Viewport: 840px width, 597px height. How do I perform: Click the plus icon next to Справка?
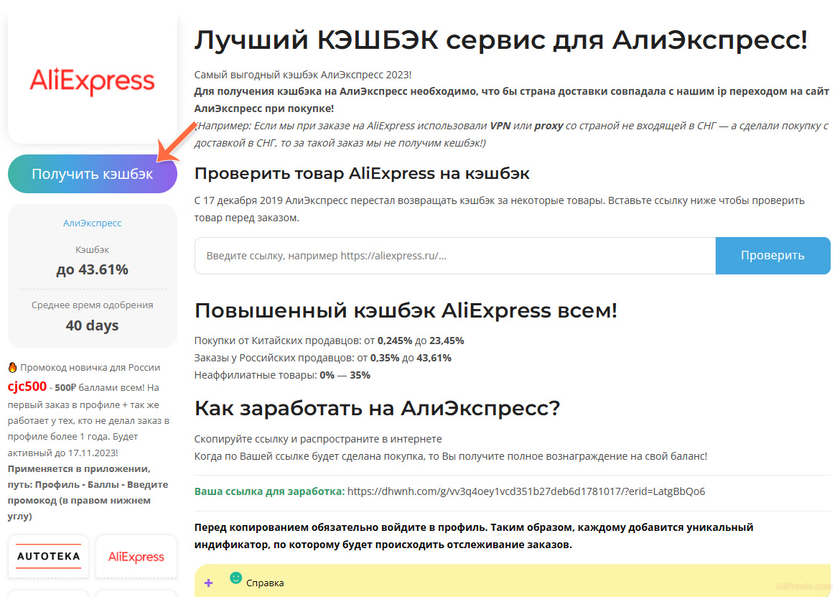tap(208, 581)
